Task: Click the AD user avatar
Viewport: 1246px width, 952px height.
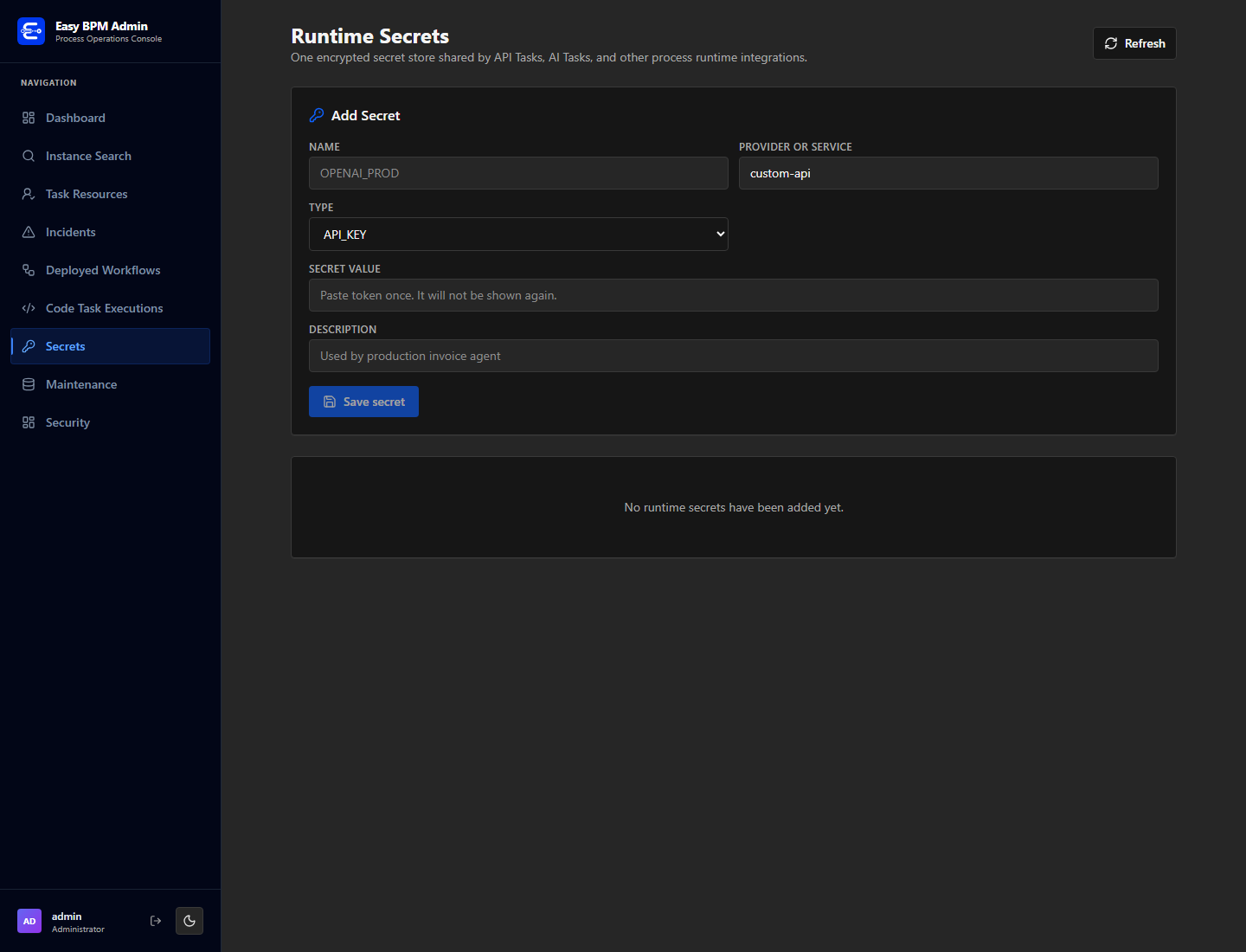Action: (x=29, y=921)
